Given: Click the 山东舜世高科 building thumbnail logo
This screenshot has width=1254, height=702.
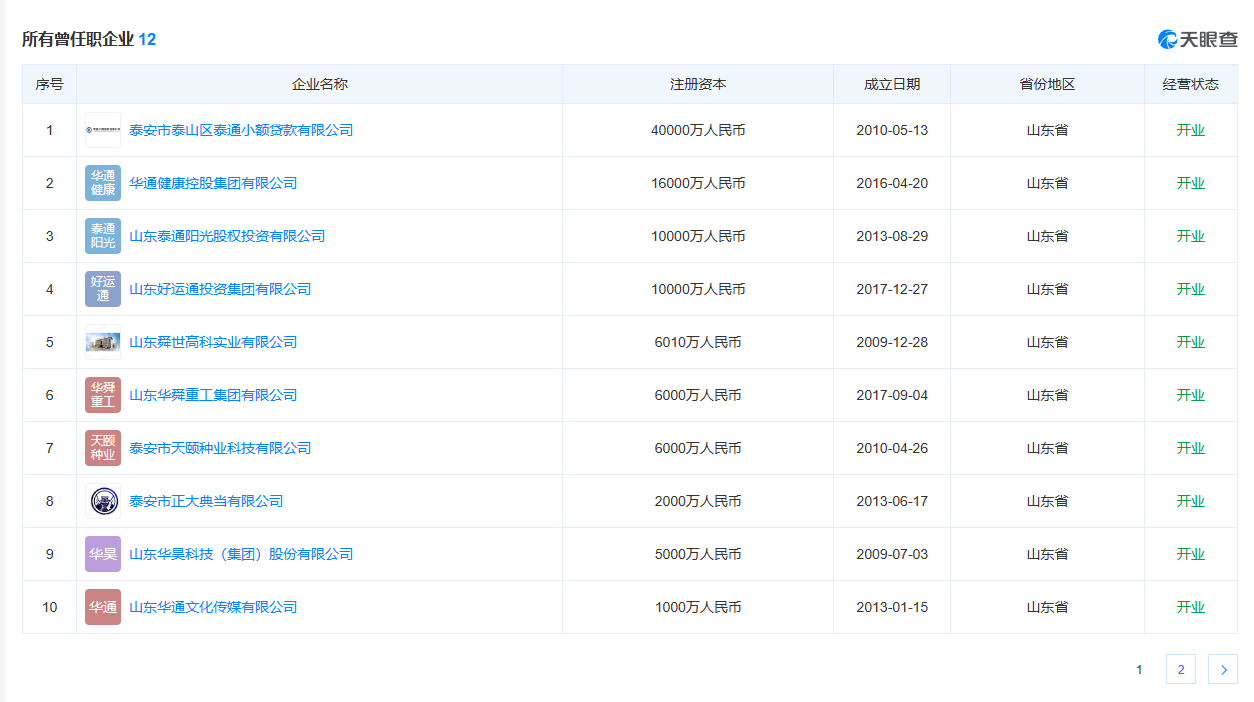Looking at the screenshot, I should pyautogui.click(x=103, y=342).
